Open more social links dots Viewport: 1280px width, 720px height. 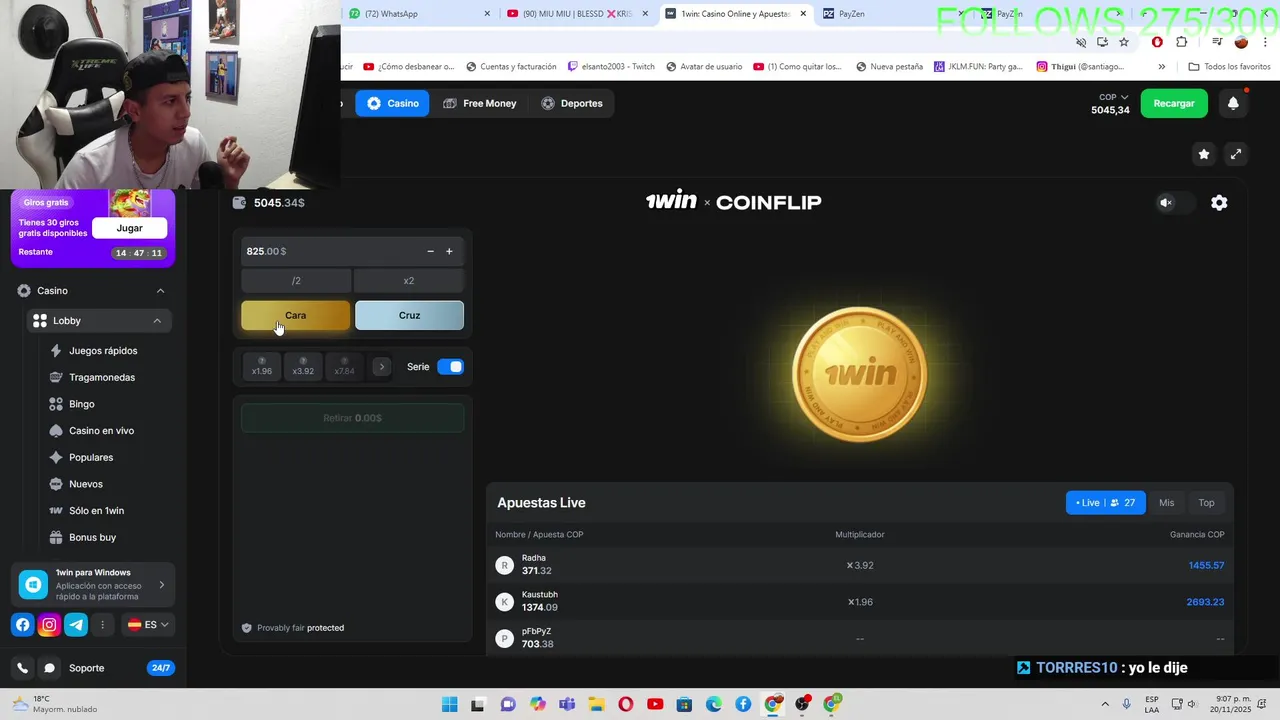click(x=102, y=625)
